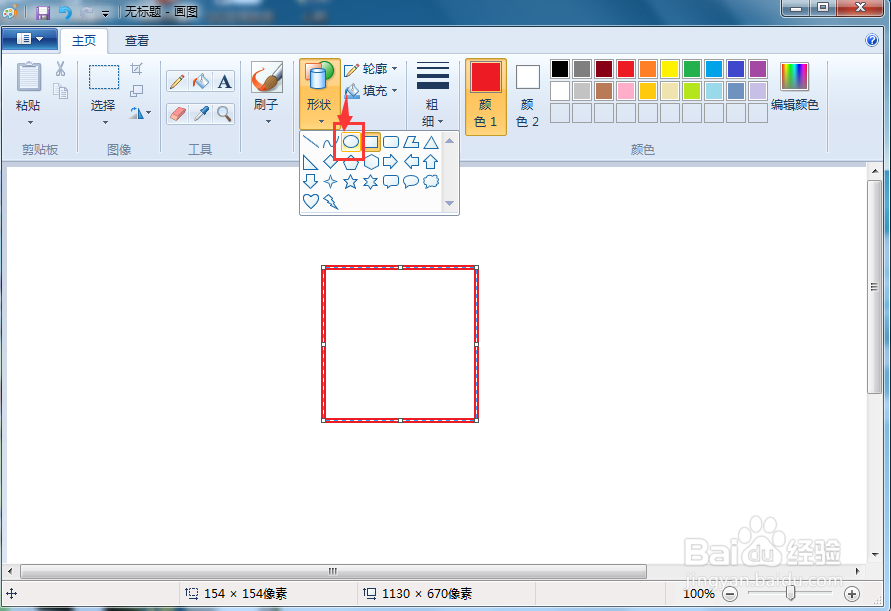Open the Paint file menu button

[x=30, y=39]
